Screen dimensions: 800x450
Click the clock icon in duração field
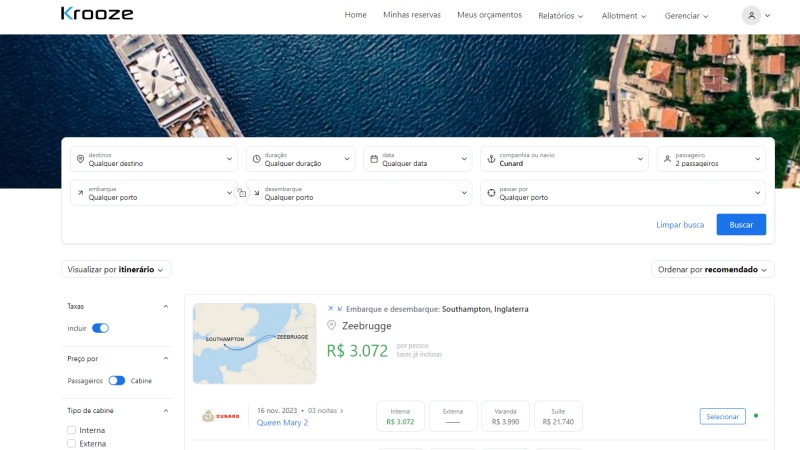pos(256,159)
